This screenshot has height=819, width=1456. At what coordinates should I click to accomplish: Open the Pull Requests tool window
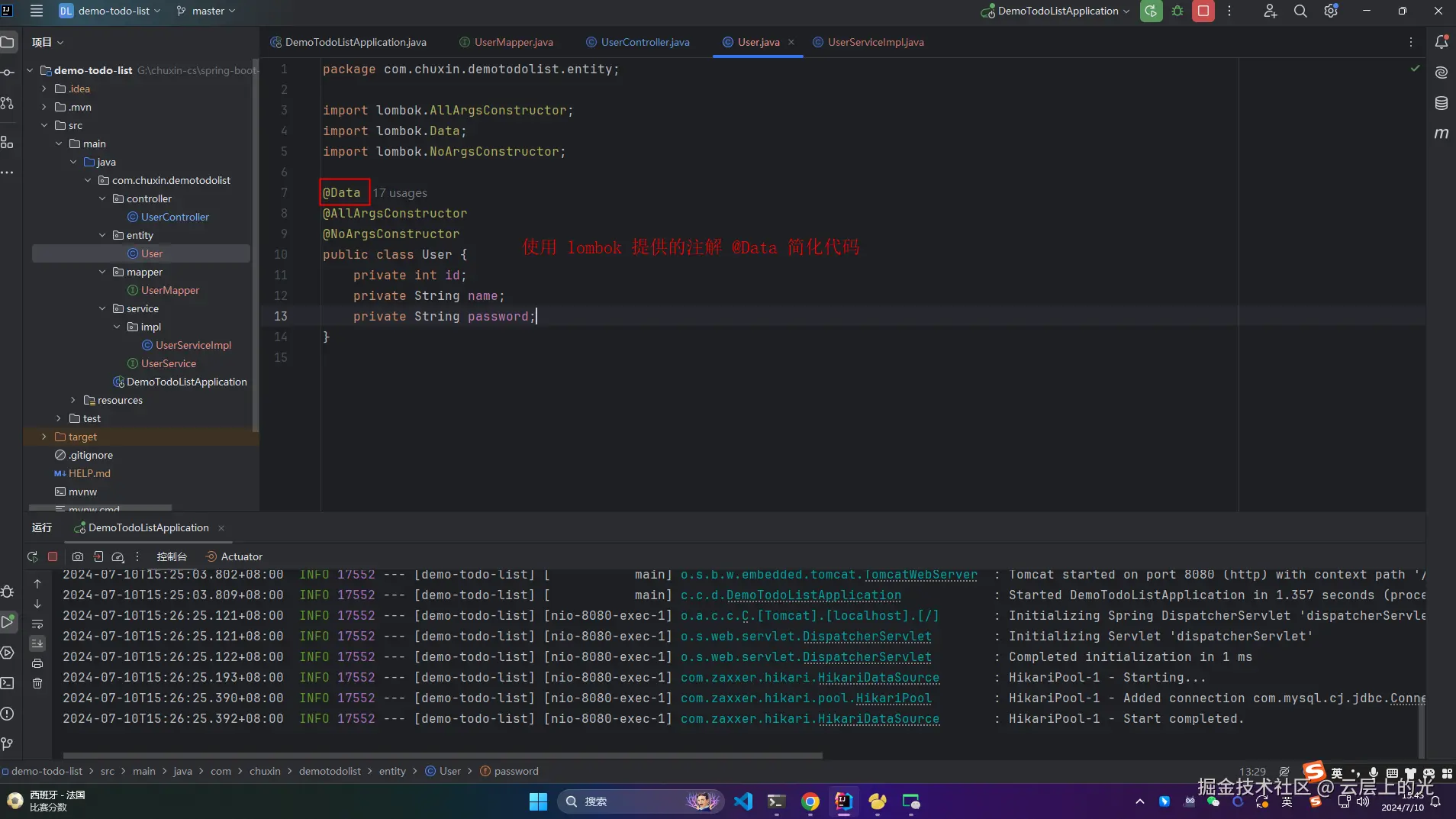click(8, 103)
